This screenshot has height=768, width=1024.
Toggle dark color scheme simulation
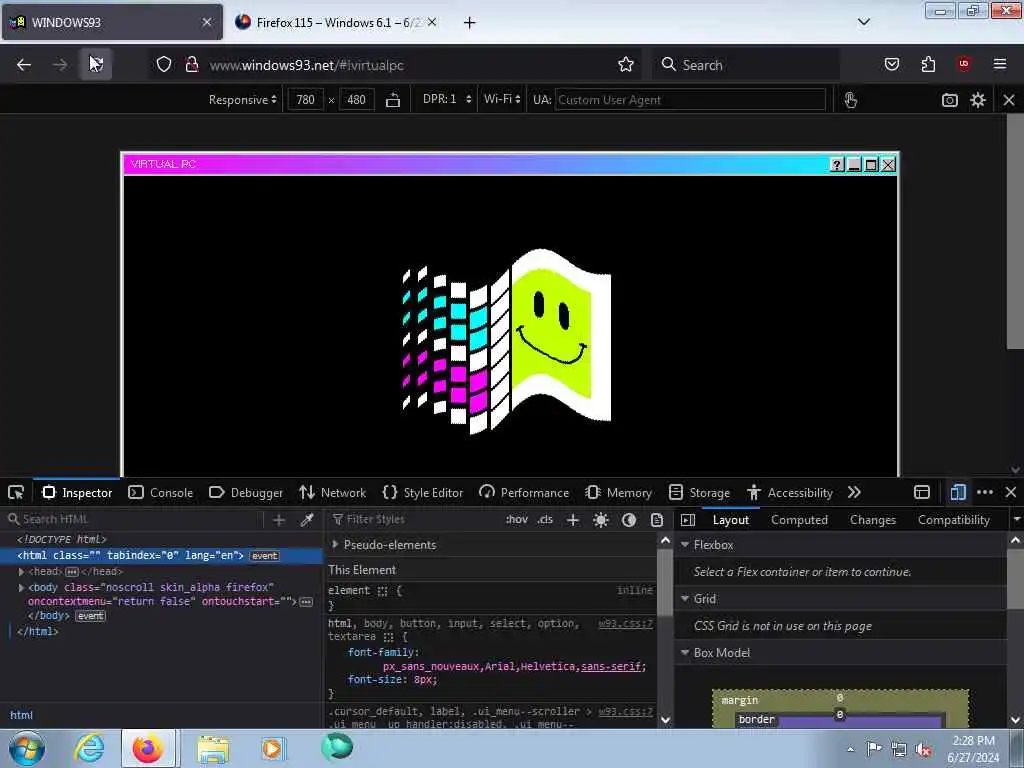[629, 520]
